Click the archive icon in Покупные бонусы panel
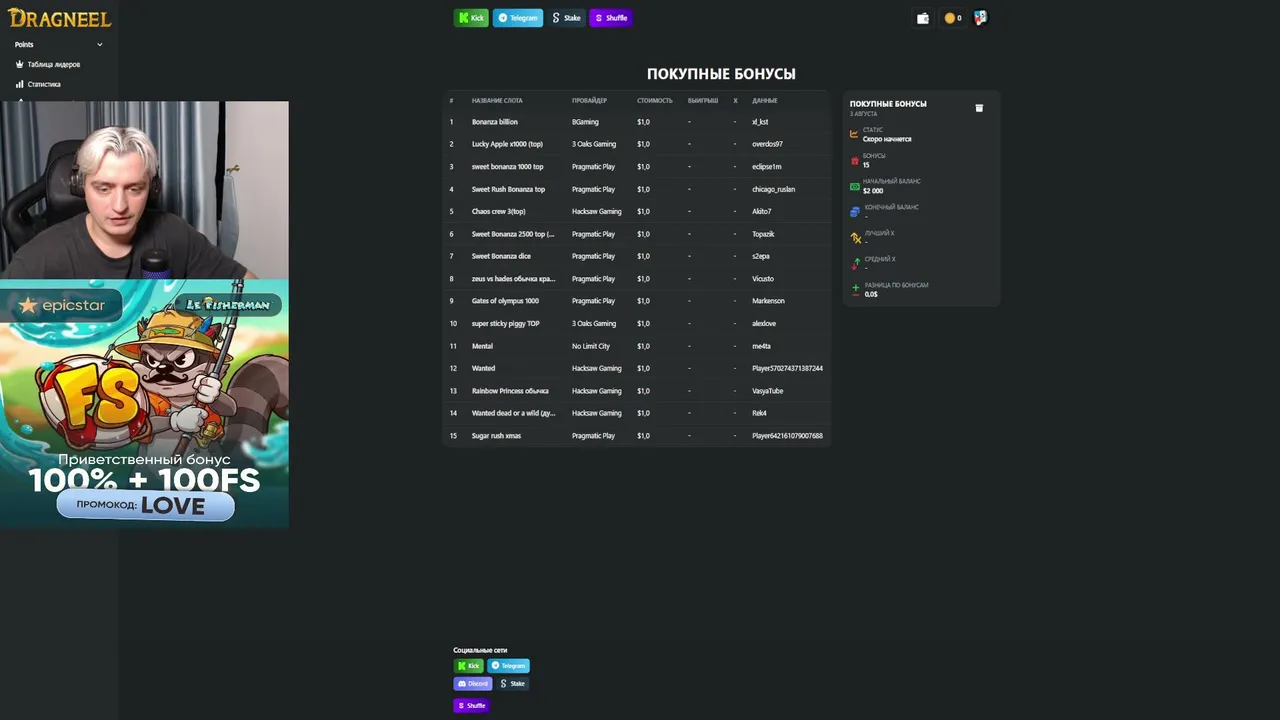 pyautogui.click(x=979, y=108)
